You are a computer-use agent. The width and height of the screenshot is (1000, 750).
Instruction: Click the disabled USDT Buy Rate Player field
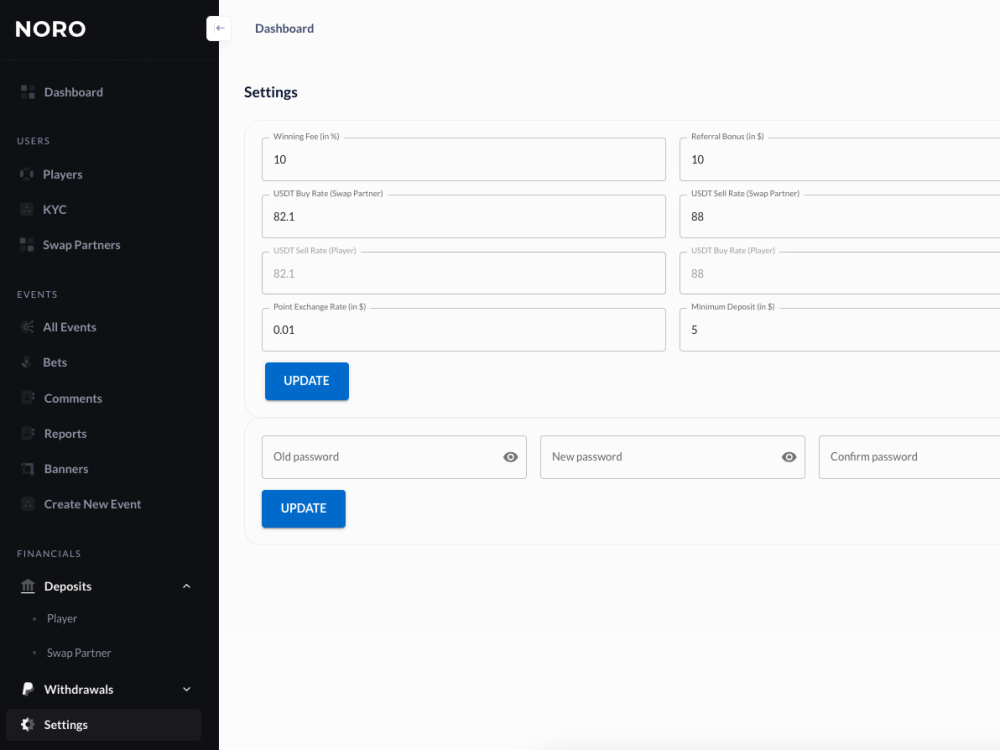click(x=840, y=273)
